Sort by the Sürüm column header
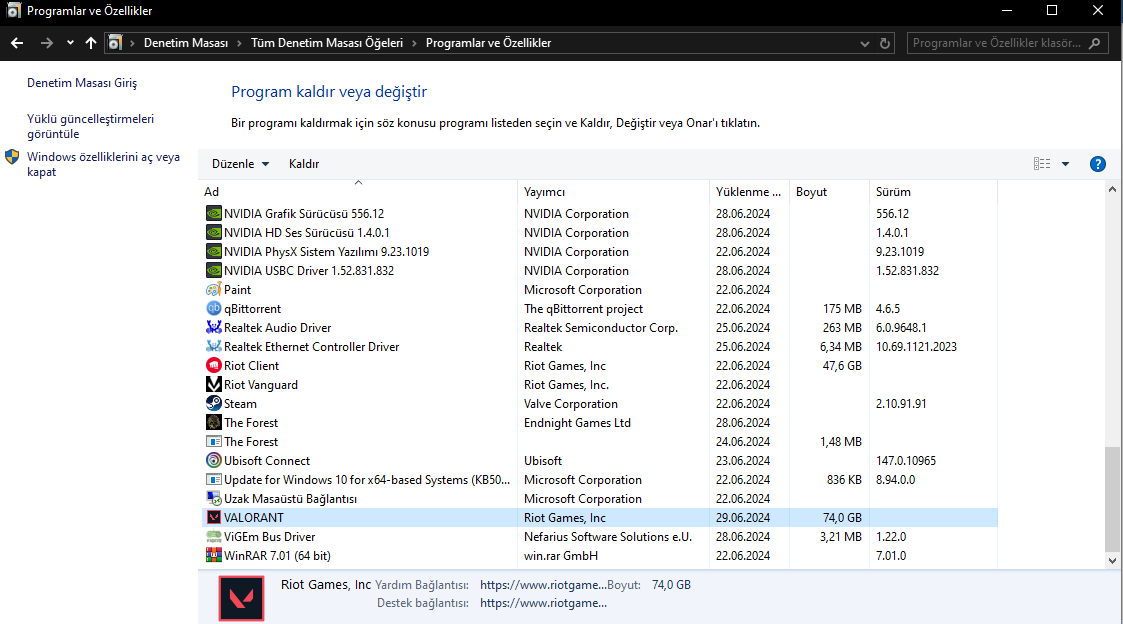This screenshot has width=1123, height=624. (x=933, y=192)
